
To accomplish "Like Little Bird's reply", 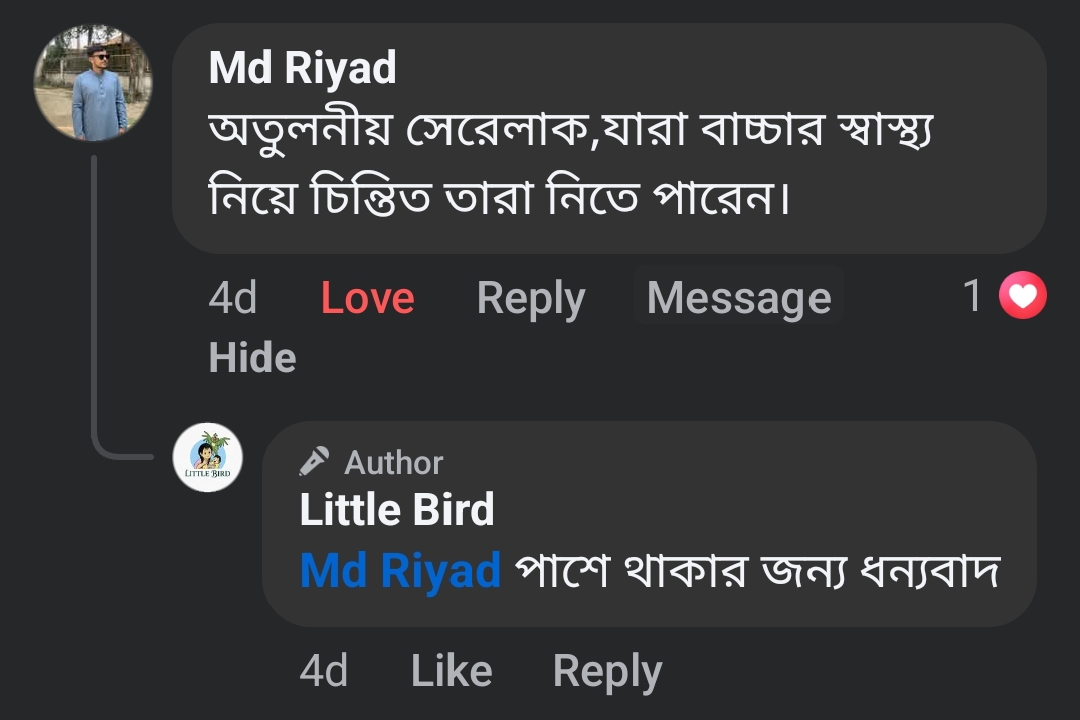I will [451, 671].
